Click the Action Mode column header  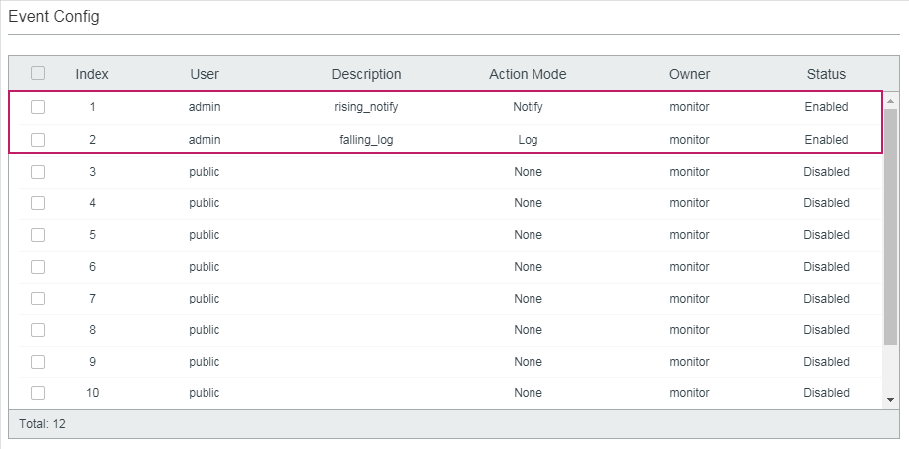528,74
